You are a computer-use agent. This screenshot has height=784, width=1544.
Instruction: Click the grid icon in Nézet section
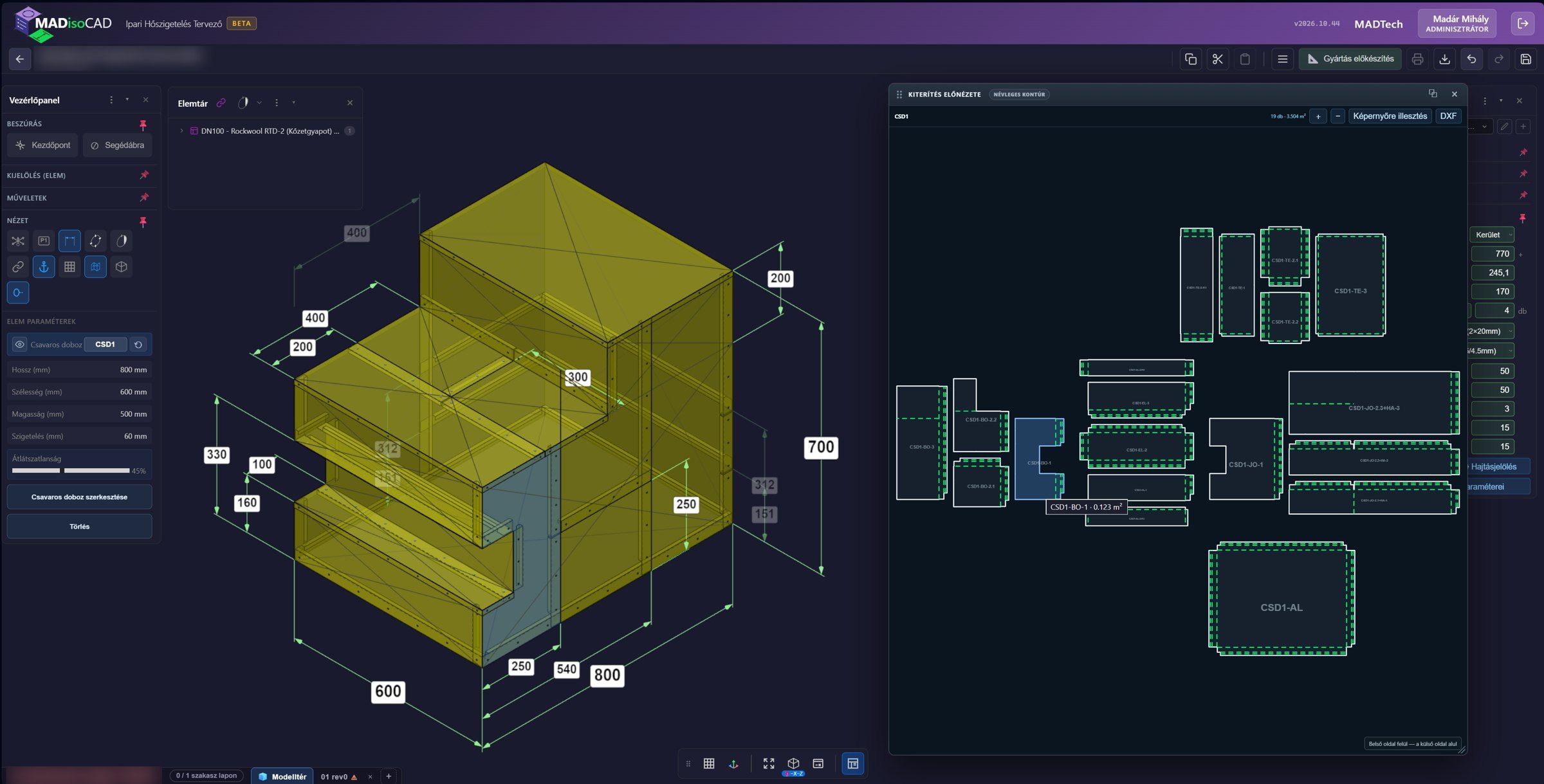69,266
